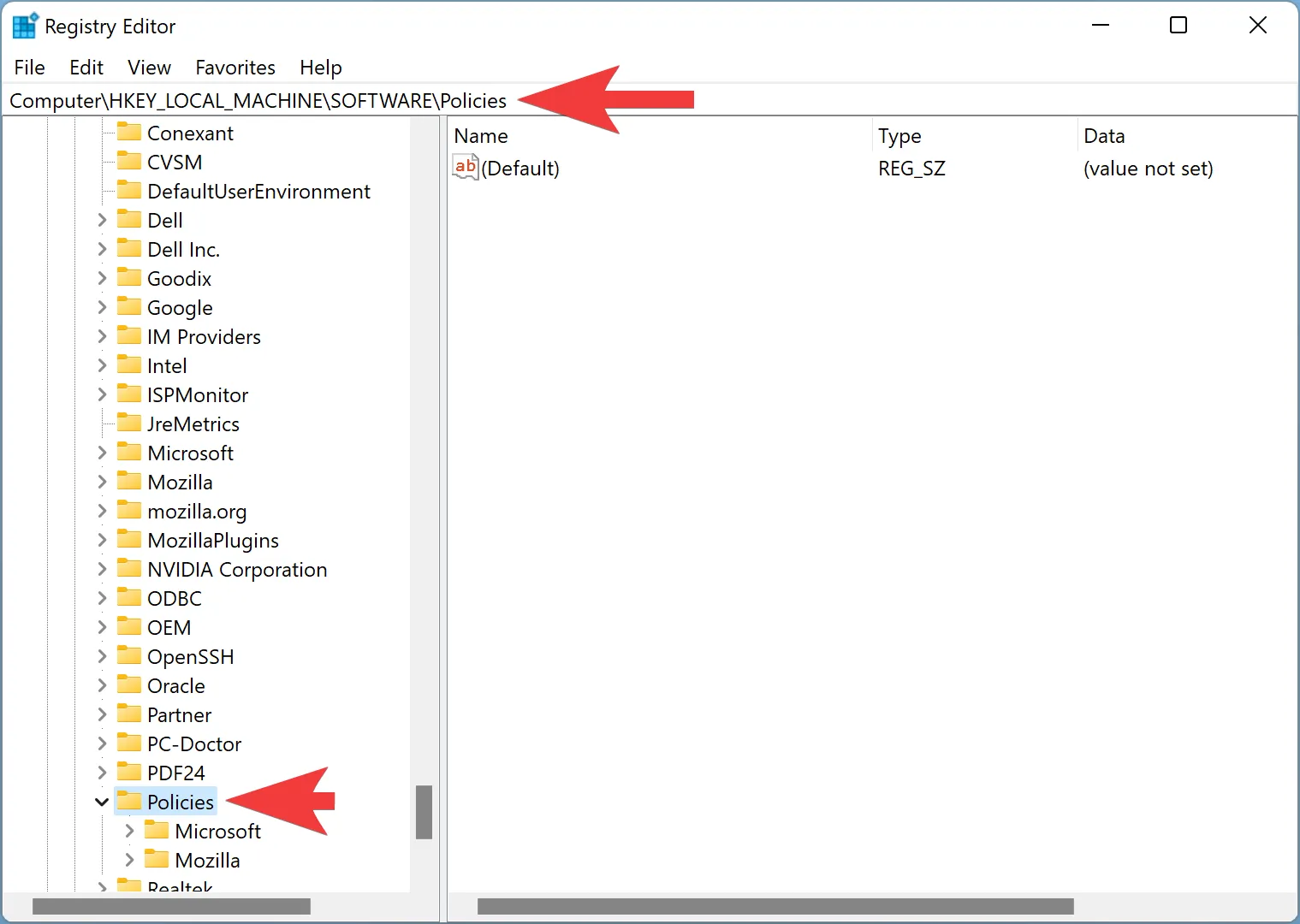Screen dimensions: 1300x924
Task: Select the ODBC folder icon
Action: pyautogui.click(x=130, y=598)
